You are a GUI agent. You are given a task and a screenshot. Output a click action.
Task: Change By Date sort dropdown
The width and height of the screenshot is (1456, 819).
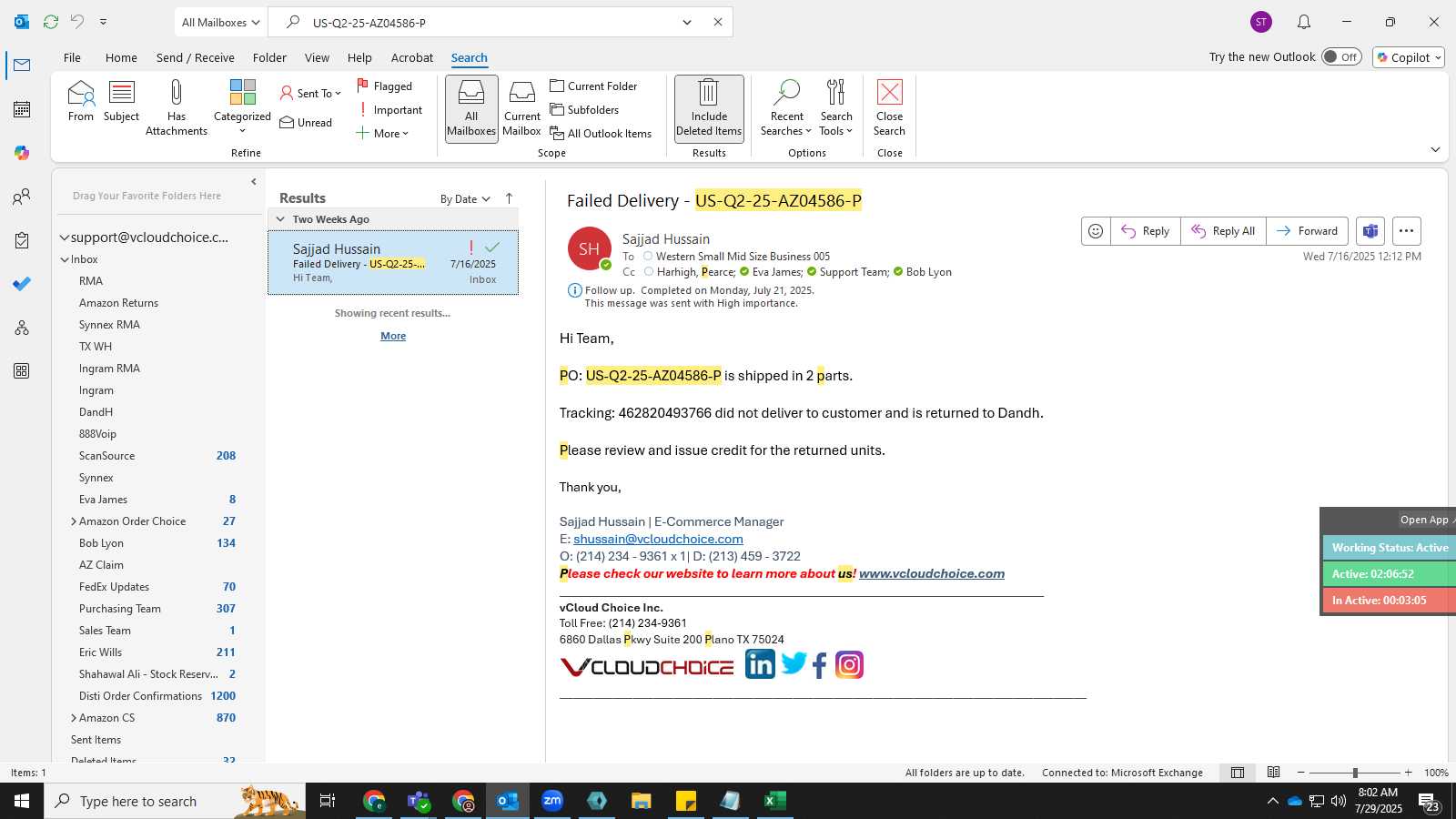[465, 198]
